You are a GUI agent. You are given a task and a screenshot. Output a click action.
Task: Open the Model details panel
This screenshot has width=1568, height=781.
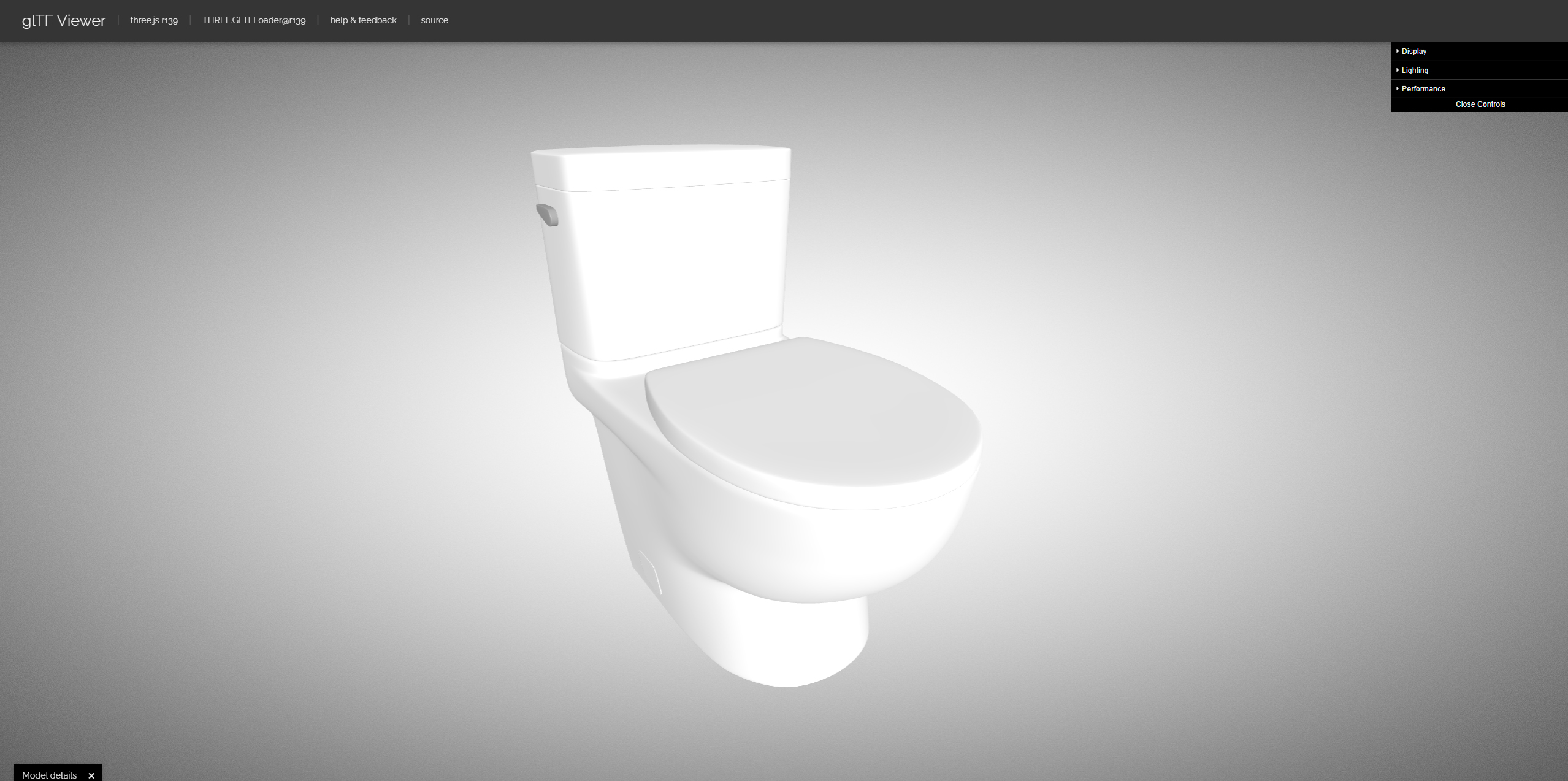pyautogui.click(x=49, y=775)
